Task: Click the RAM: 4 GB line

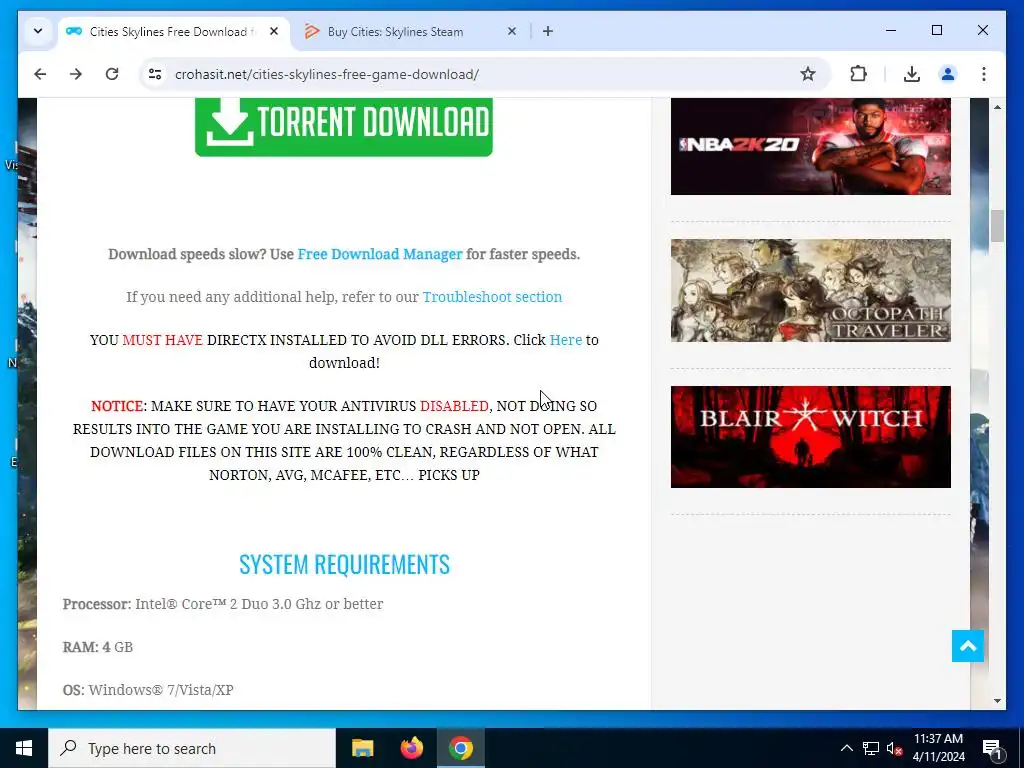Action: click(x=98, y=647)
